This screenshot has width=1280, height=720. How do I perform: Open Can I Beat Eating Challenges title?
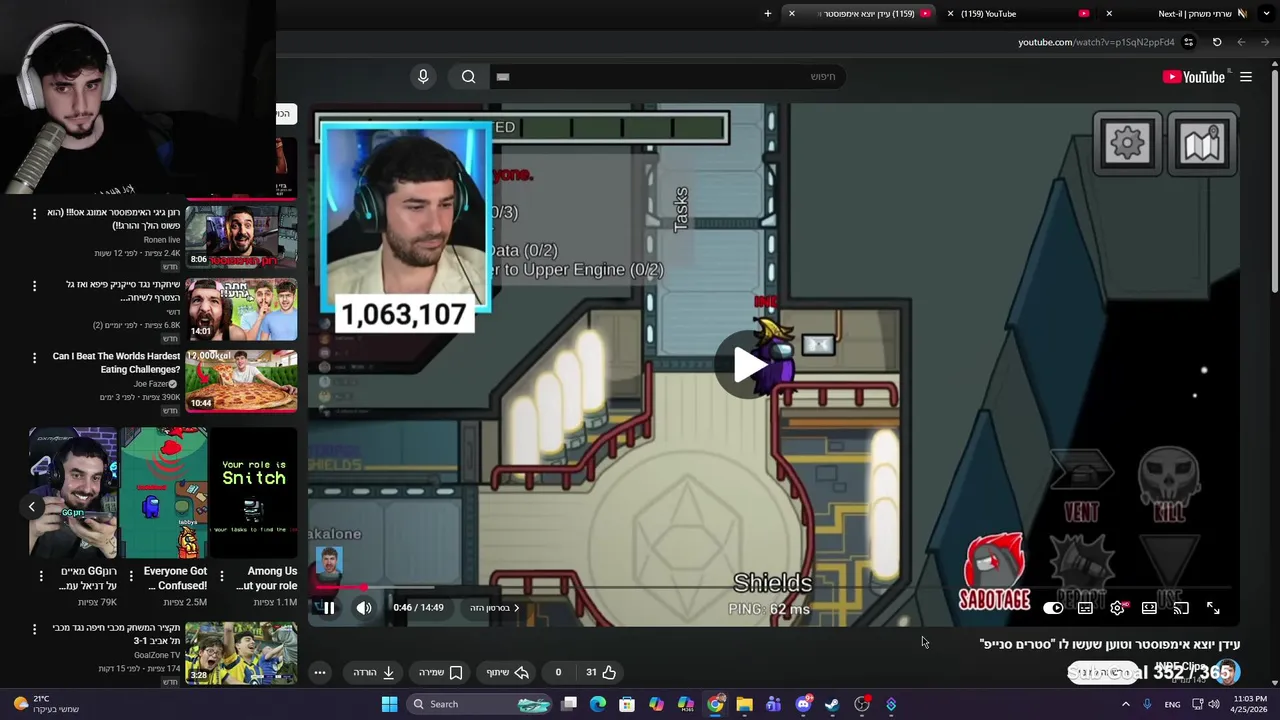tap(116, 363)
